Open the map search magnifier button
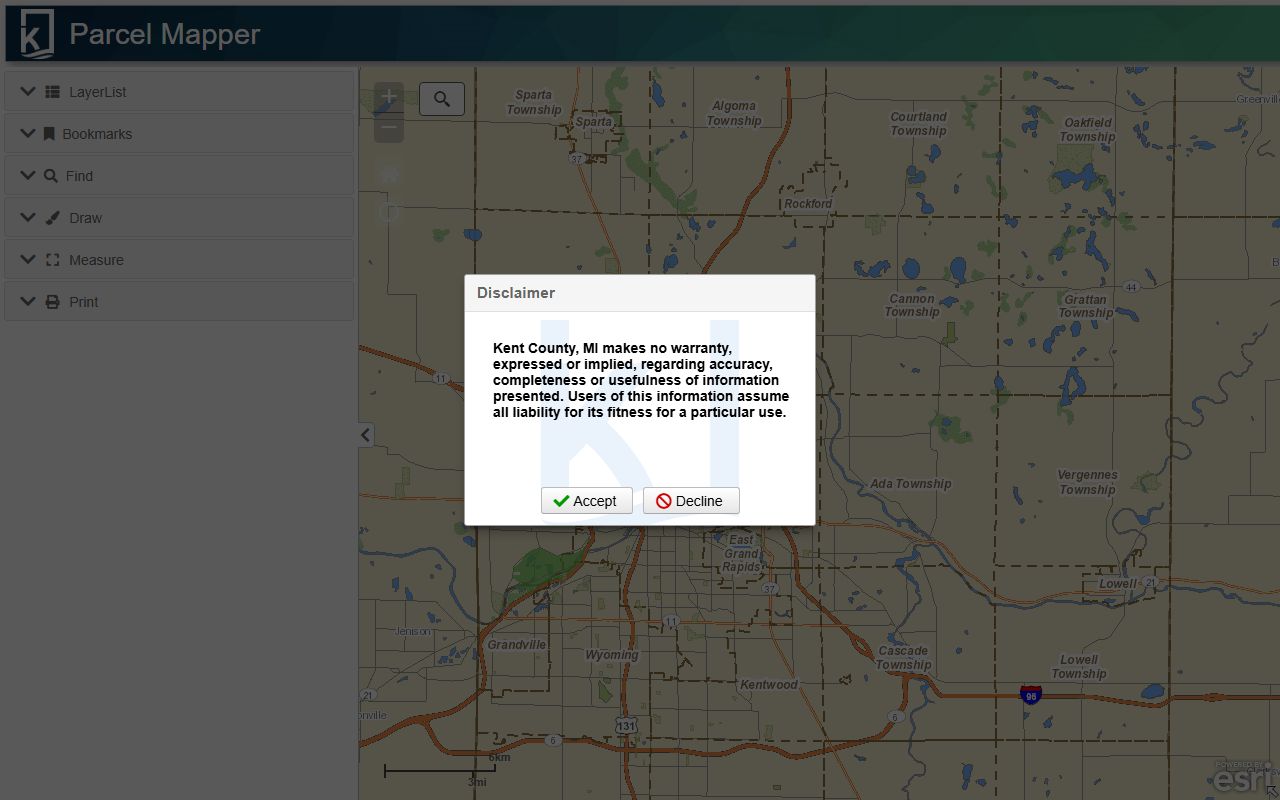Image resolution: width=1280 pixels, height=800 pixels. (442, 99)
